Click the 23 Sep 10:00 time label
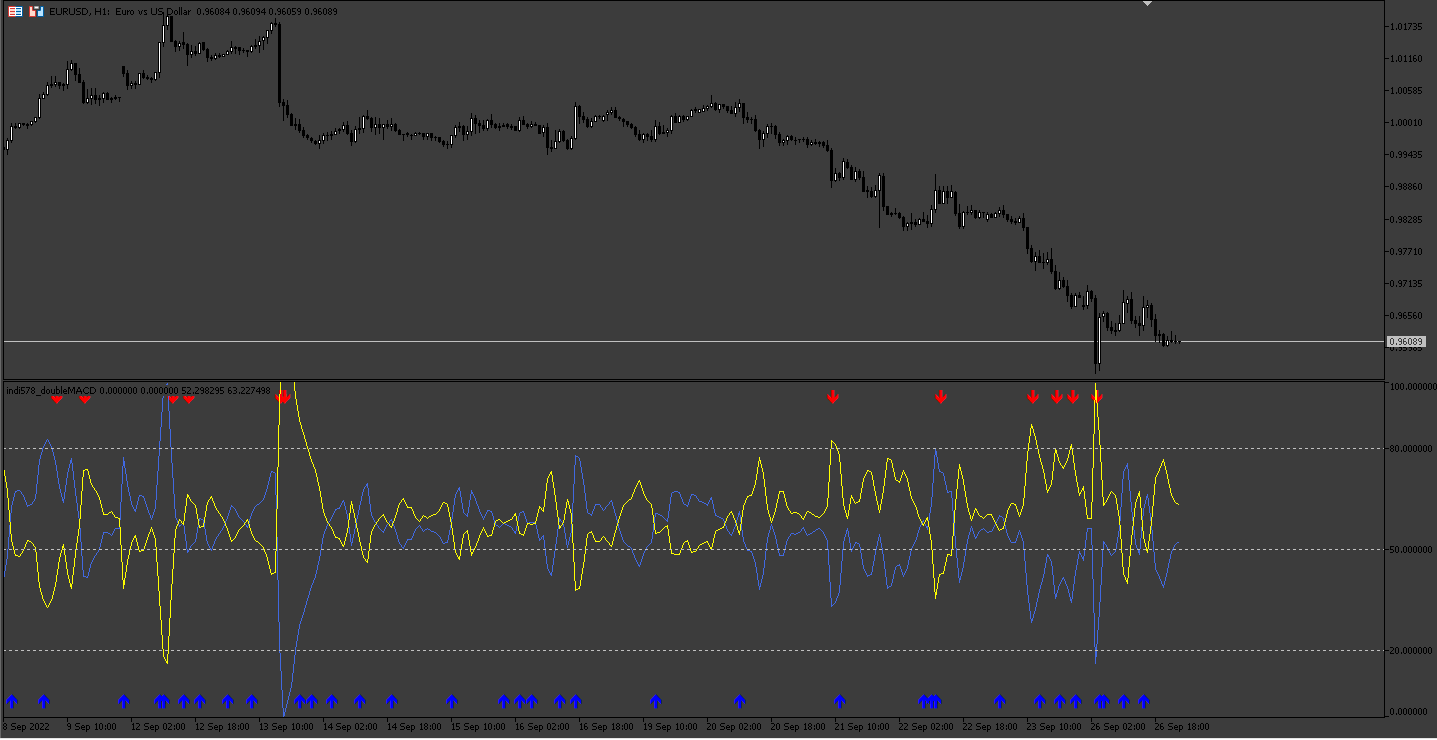This screenshot has width=1437, height=740. (1054, 728)
